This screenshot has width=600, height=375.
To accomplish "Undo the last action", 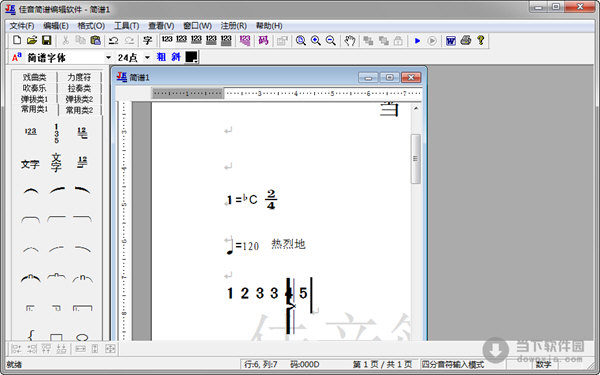I will tap(114, 40).
